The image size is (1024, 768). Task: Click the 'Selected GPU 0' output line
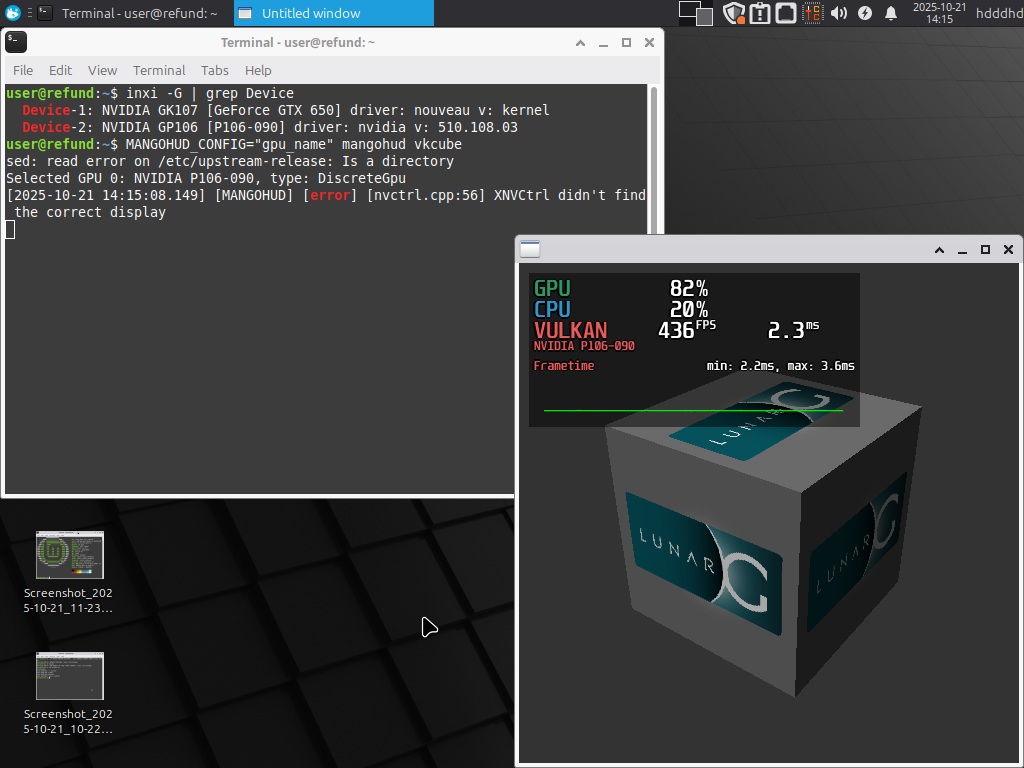[x=206, y=178]
